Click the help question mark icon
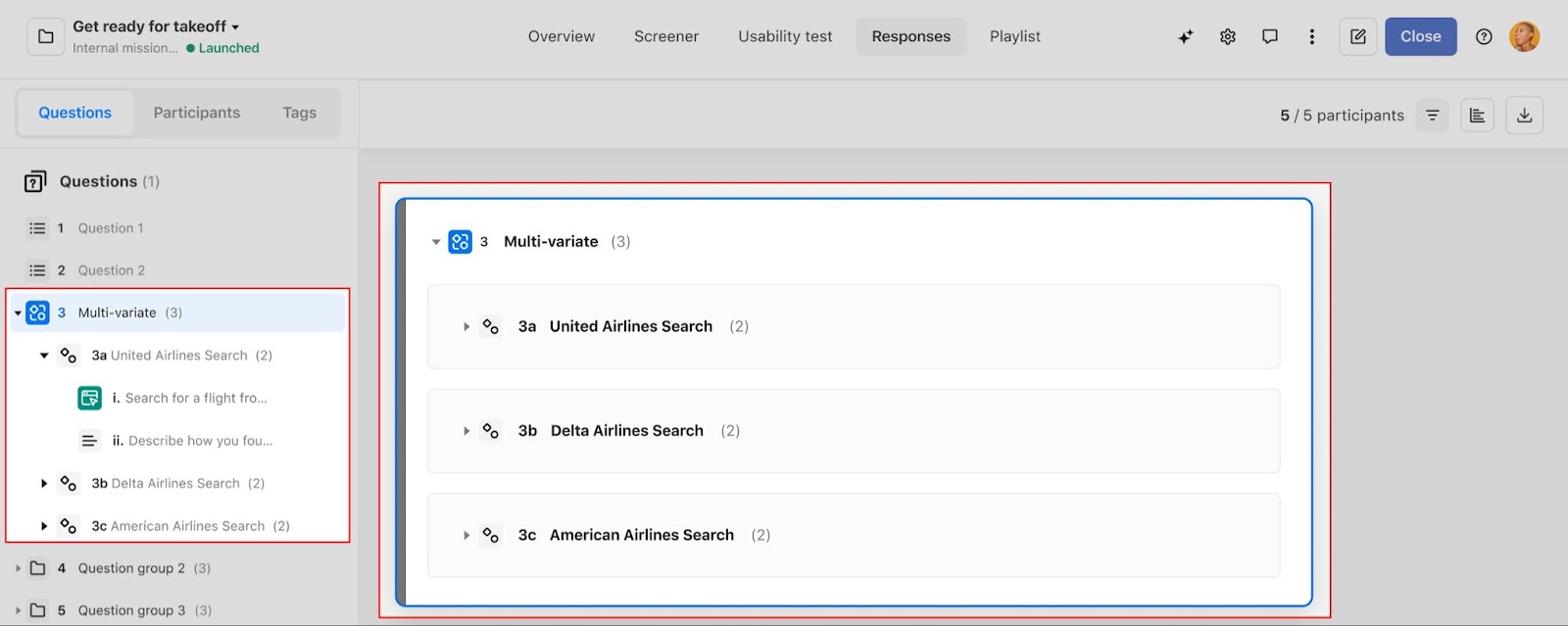 tap(1484, 36)
